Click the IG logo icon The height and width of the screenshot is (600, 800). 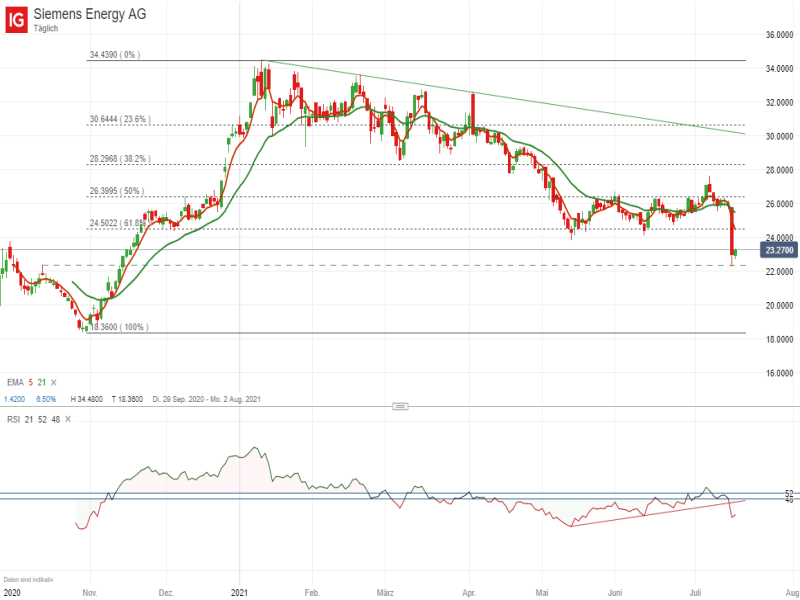[x=16, y=20]
